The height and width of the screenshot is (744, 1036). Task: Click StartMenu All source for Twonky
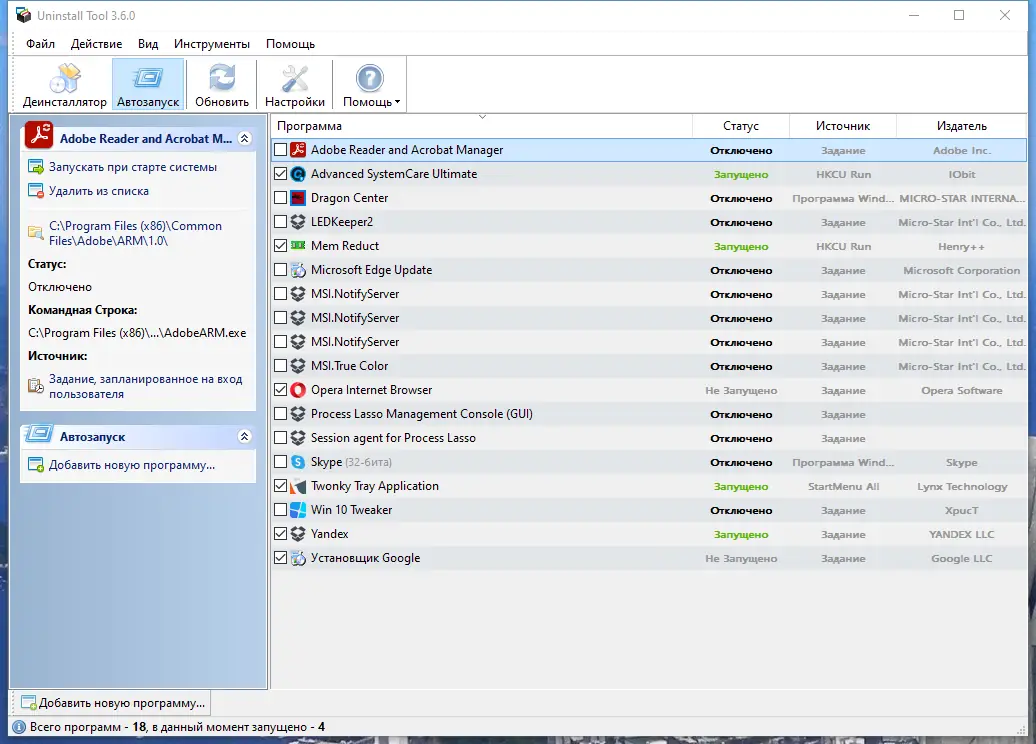[x=843, y=486]
